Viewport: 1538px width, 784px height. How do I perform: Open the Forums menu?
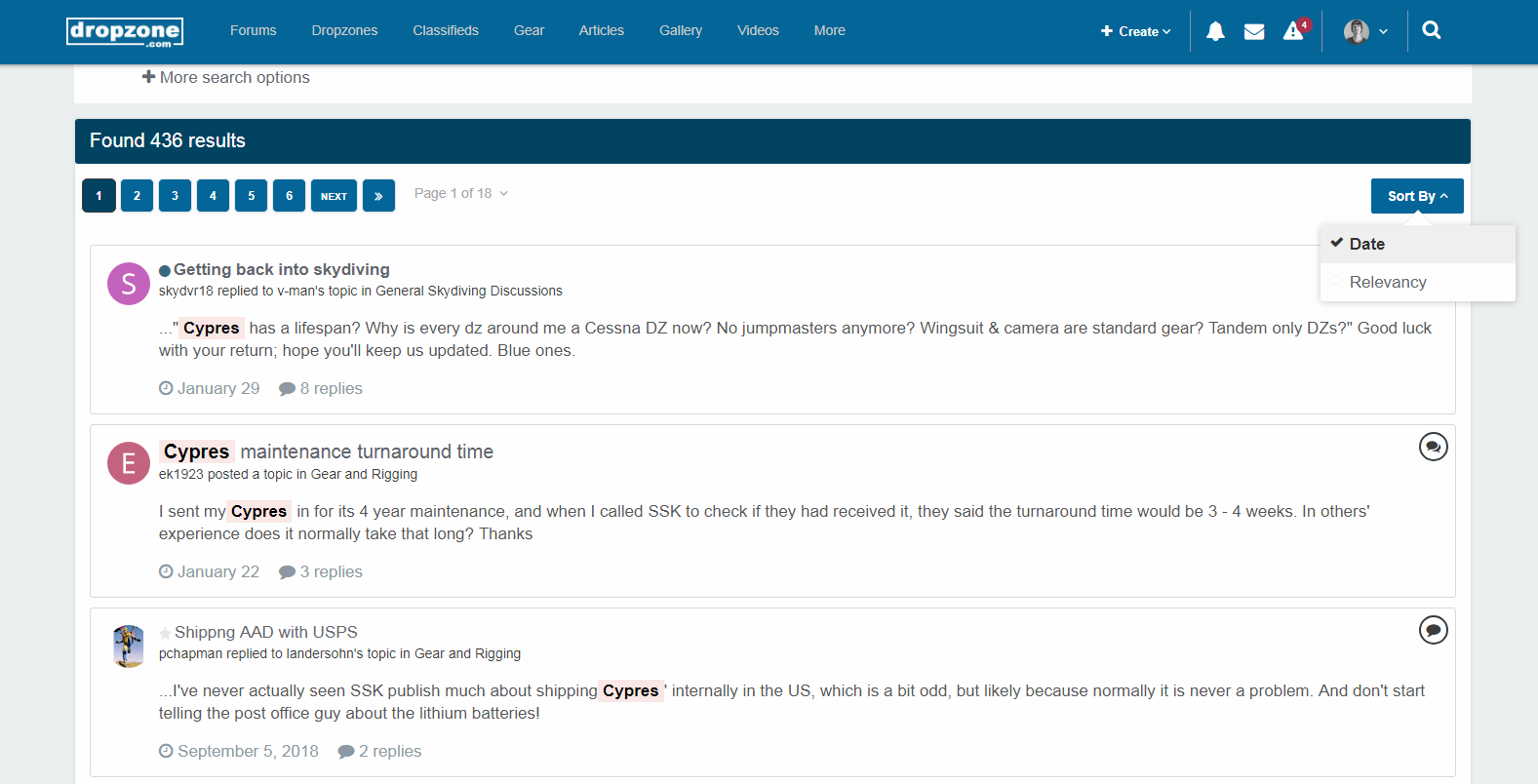coord(253,30)
